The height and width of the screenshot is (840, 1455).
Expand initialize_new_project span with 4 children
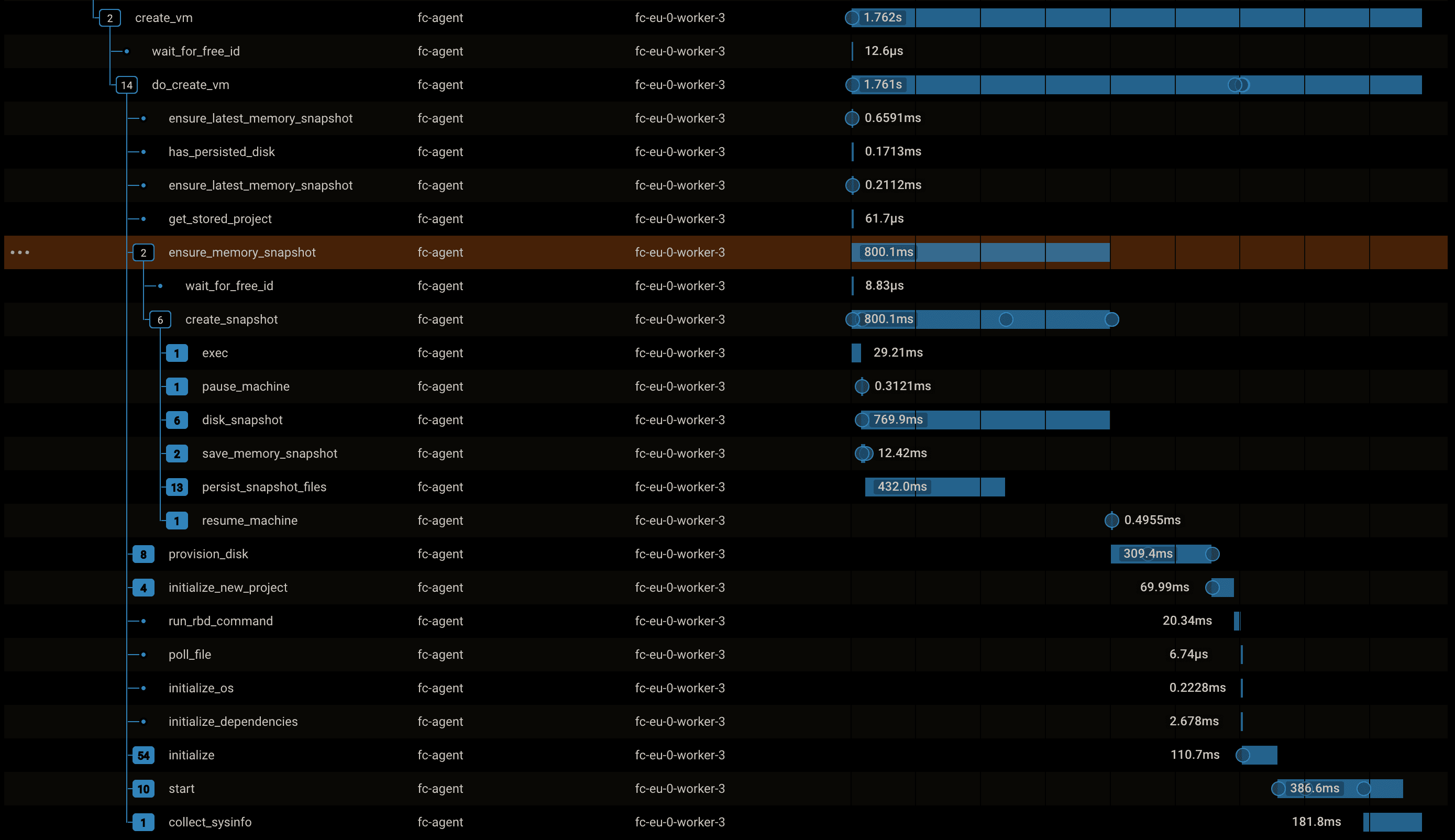point(143,587)
